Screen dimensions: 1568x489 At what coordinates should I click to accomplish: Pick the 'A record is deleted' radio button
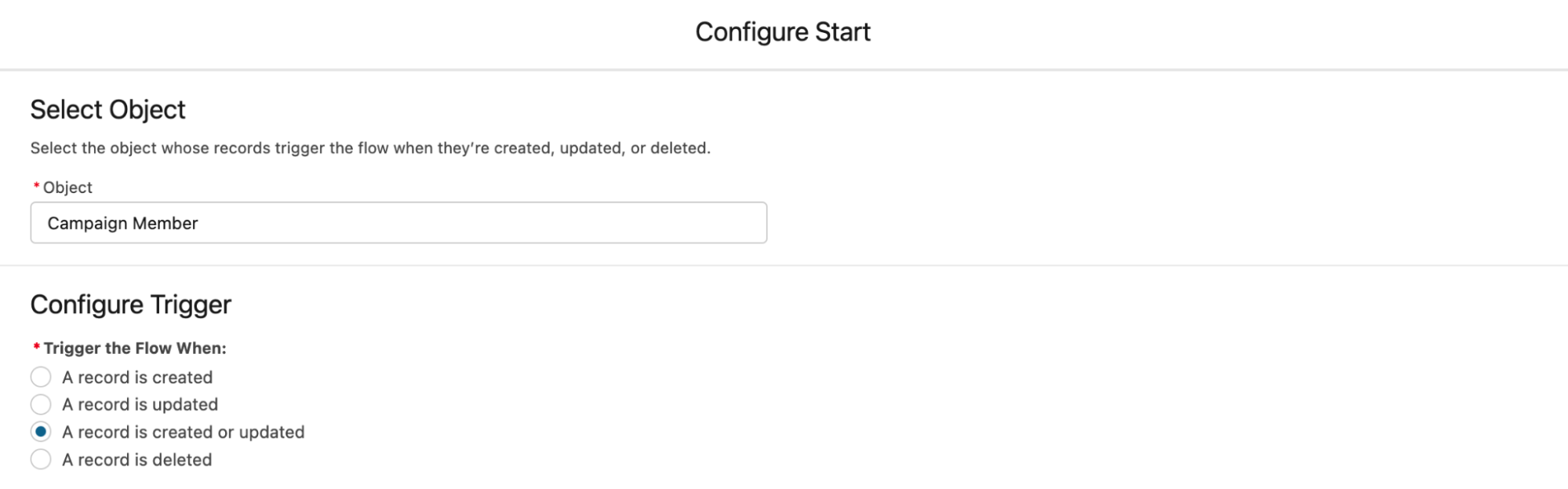click(x=41, y=460)
